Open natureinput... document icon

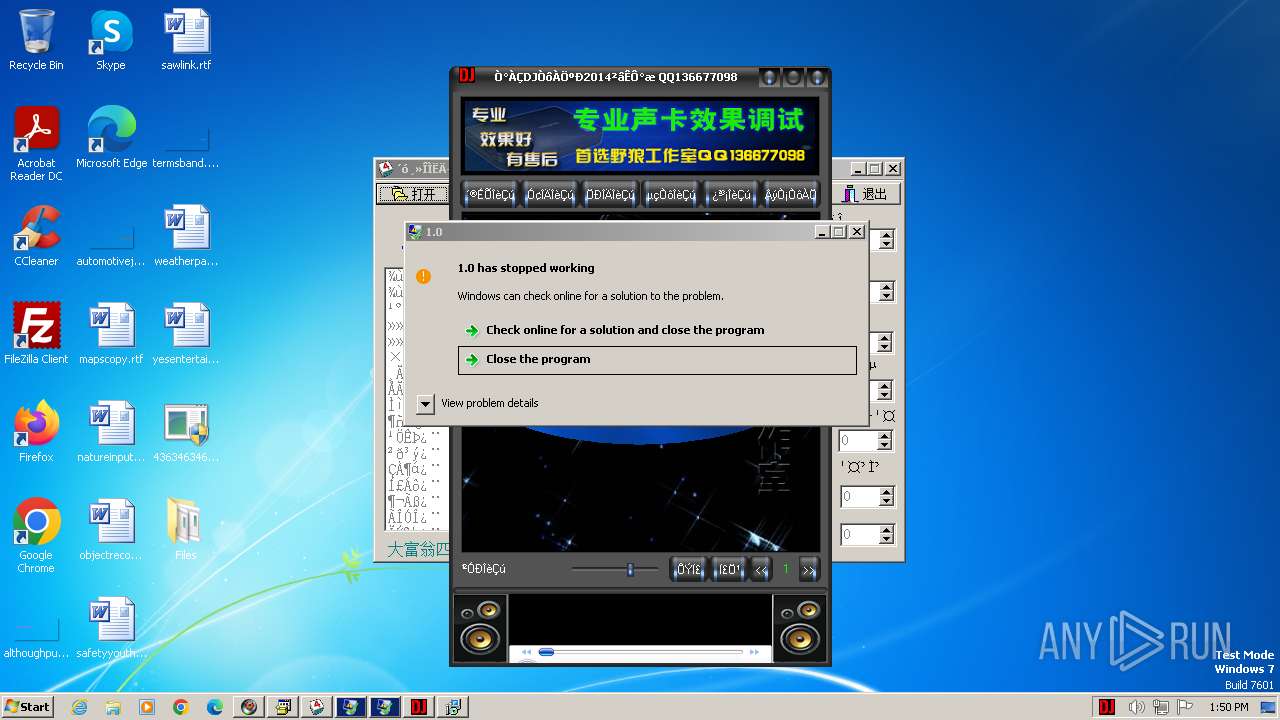111,432
